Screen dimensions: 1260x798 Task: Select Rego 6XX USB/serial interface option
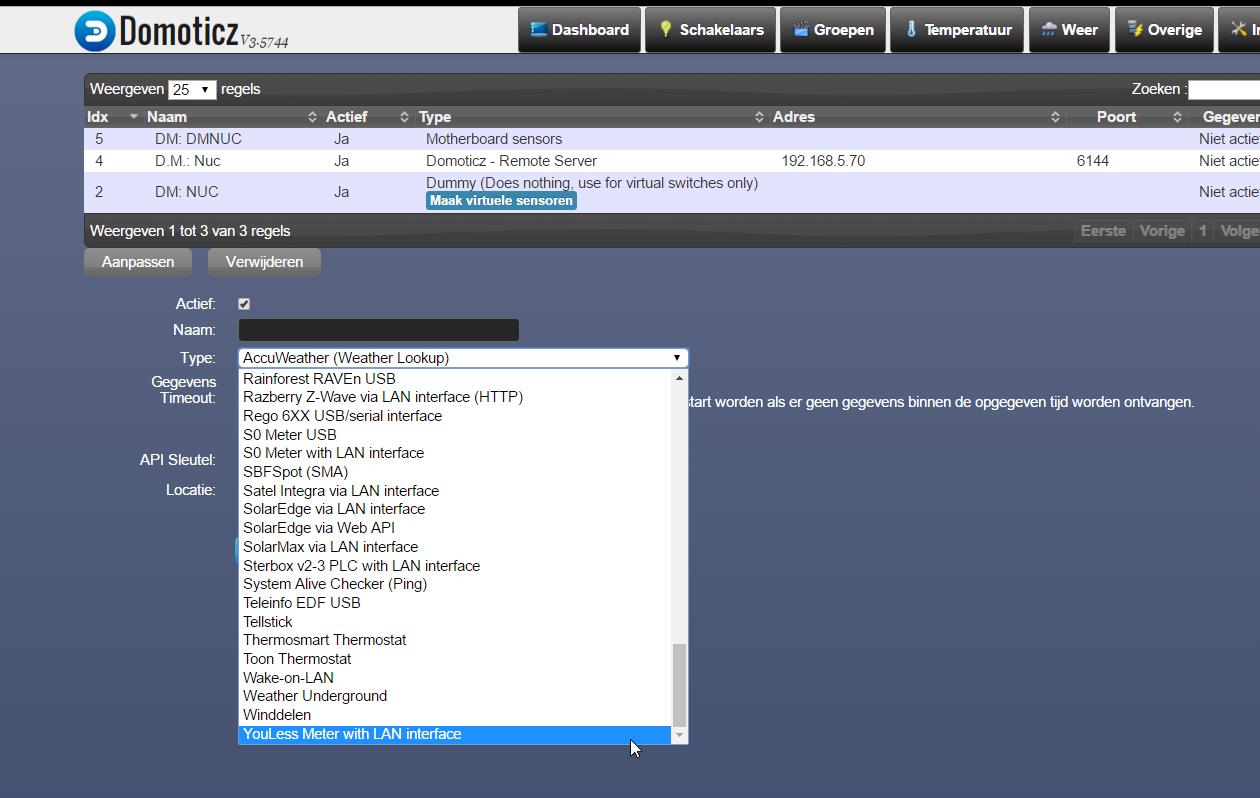[x=455, y=416]
